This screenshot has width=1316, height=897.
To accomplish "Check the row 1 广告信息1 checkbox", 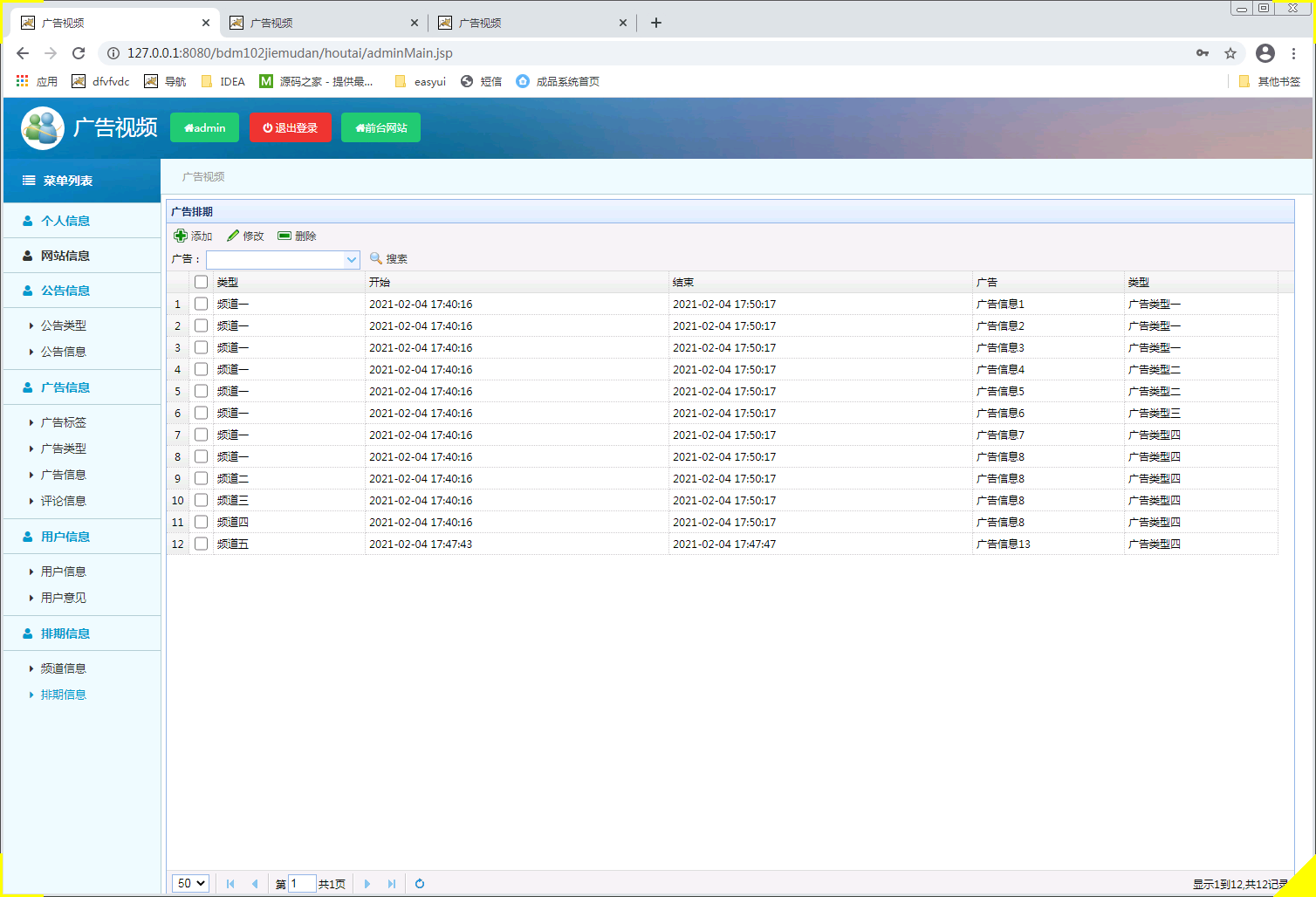I will coord(202,304).
